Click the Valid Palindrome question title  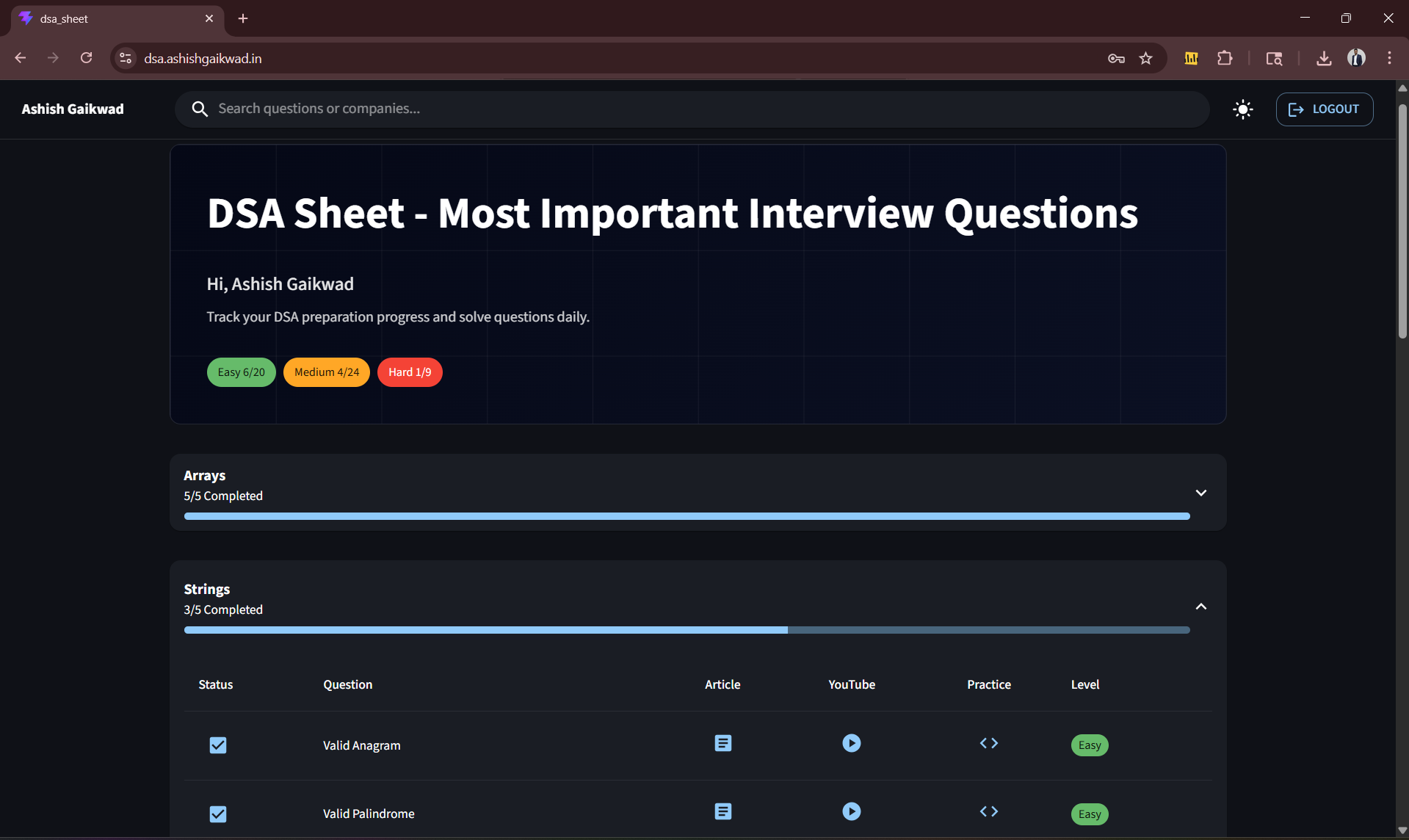click(369, 814)
